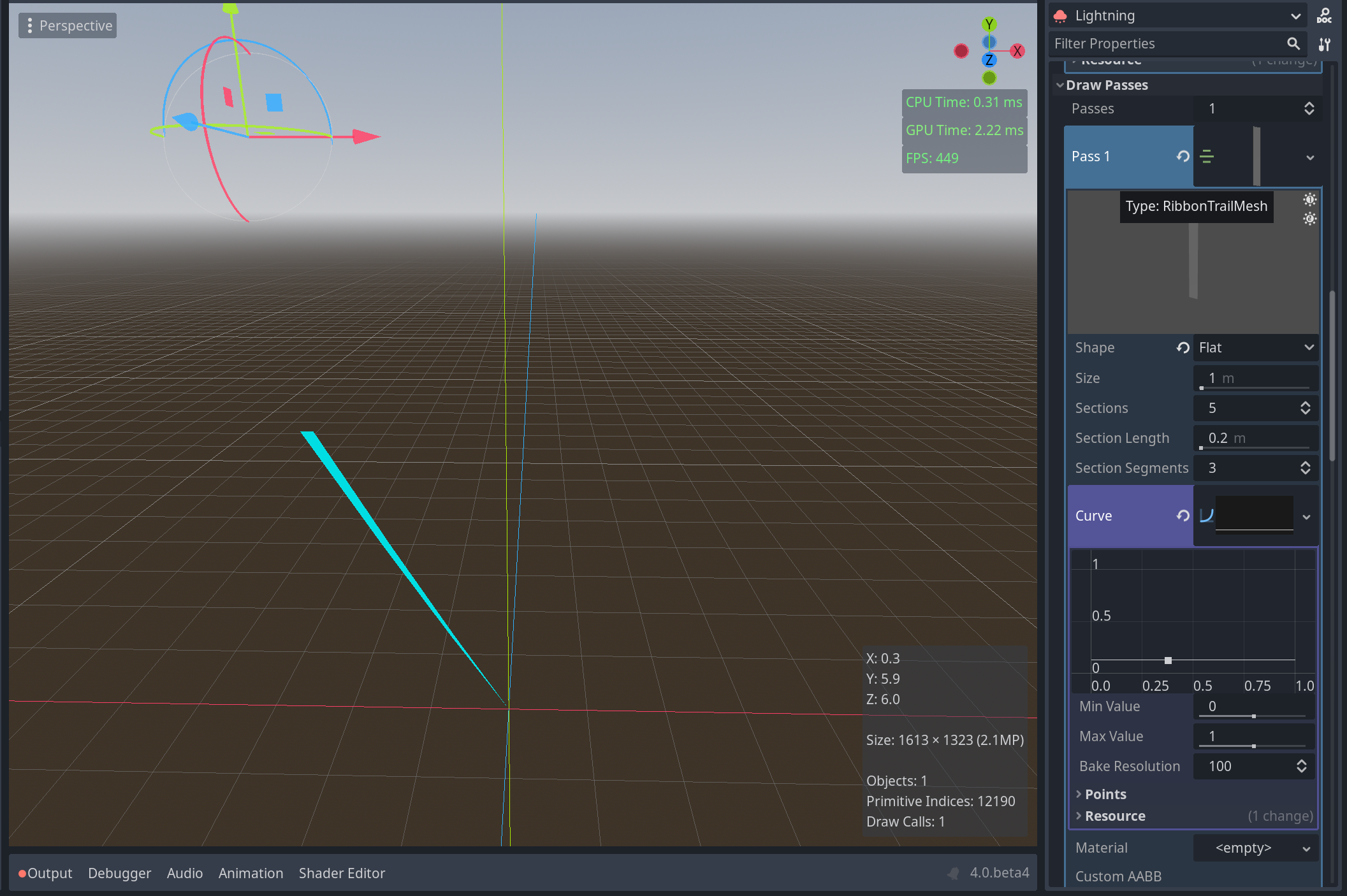This screenshot has height=896, width=1347.
Task: Select the control point in the Curve editor
Action: tap(1168, 661)
